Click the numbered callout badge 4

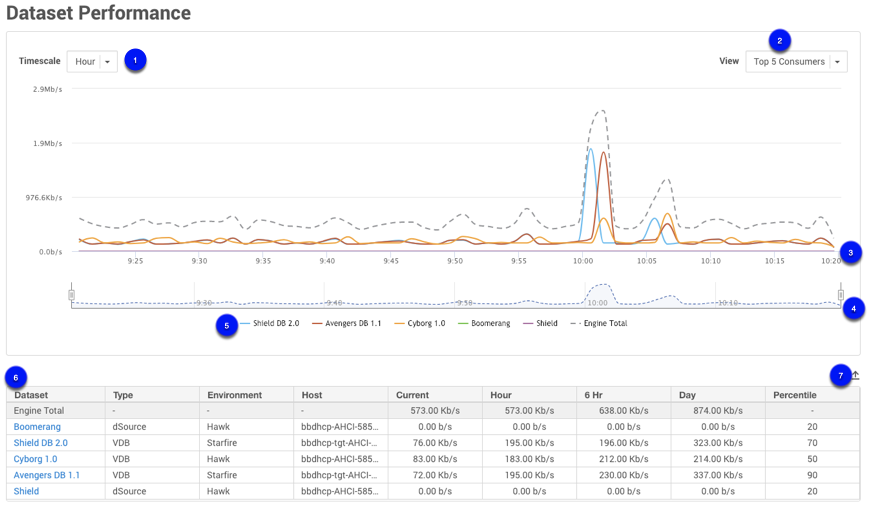[853, 309]
